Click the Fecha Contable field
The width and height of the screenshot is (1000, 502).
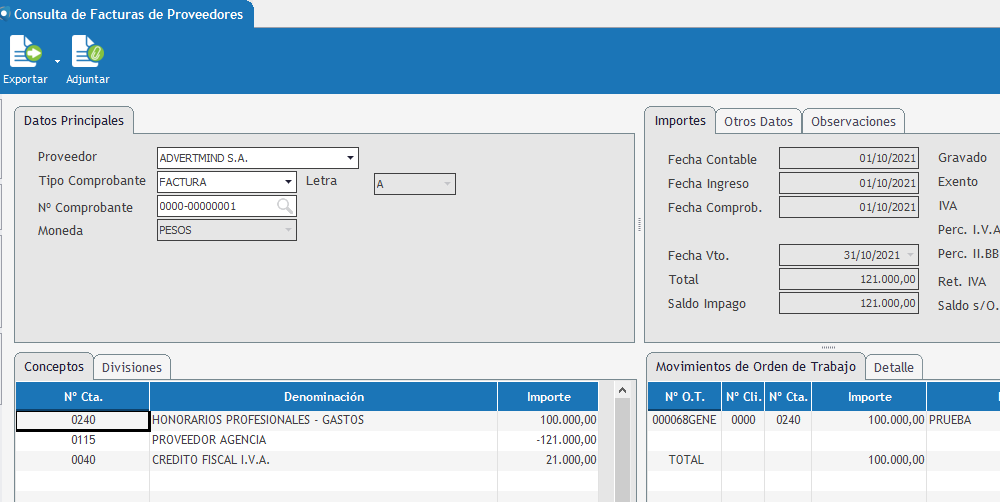849,158
